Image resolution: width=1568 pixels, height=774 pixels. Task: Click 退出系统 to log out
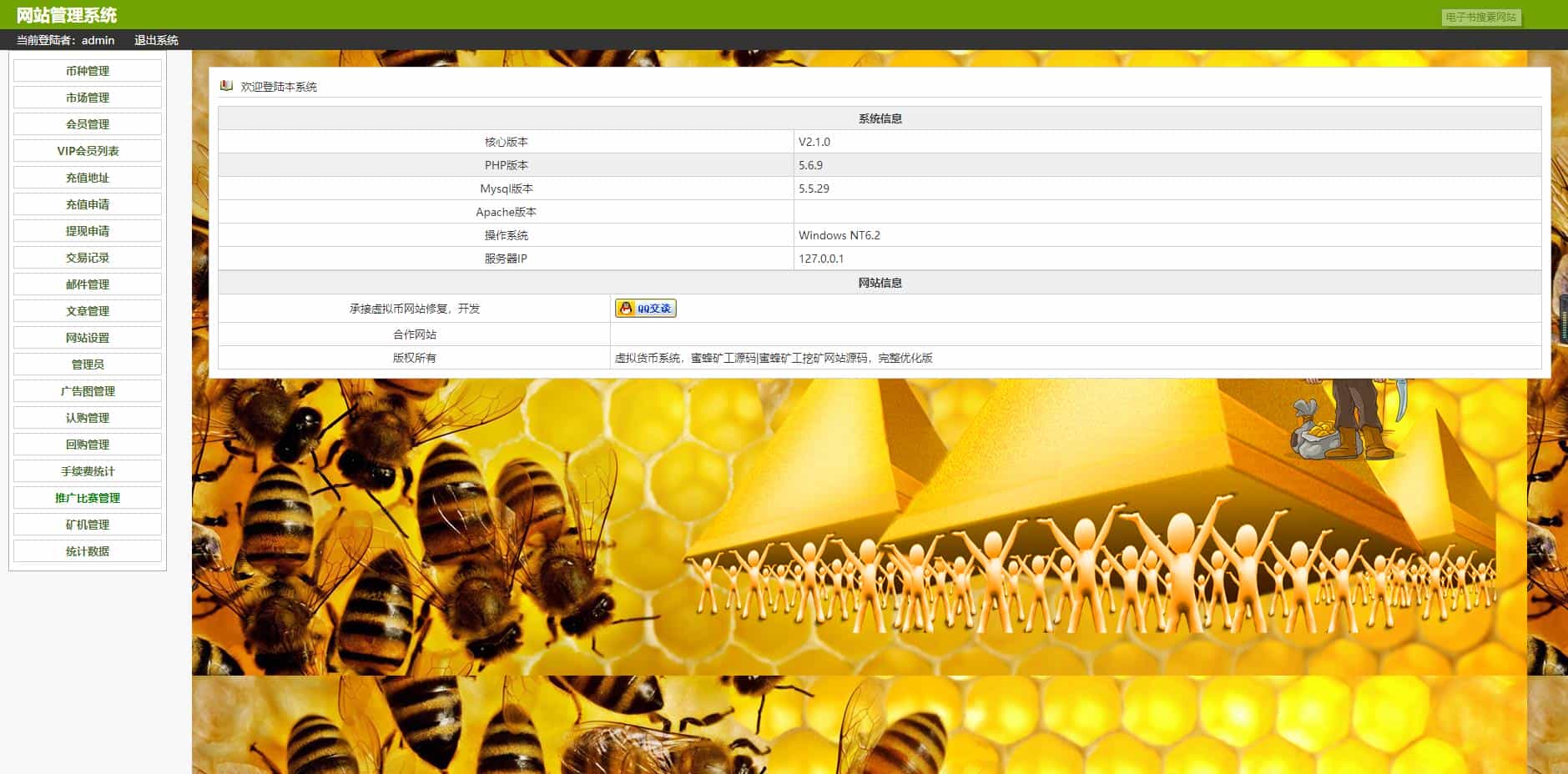pos(156,40)
